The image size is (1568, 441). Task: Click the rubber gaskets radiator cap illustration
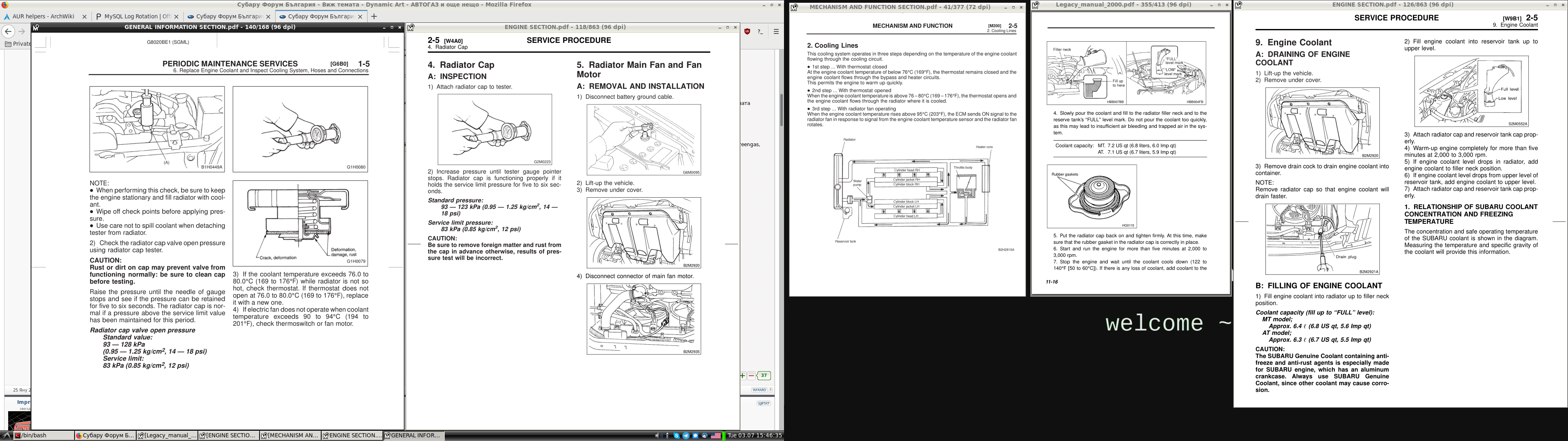coord(1091,196)
